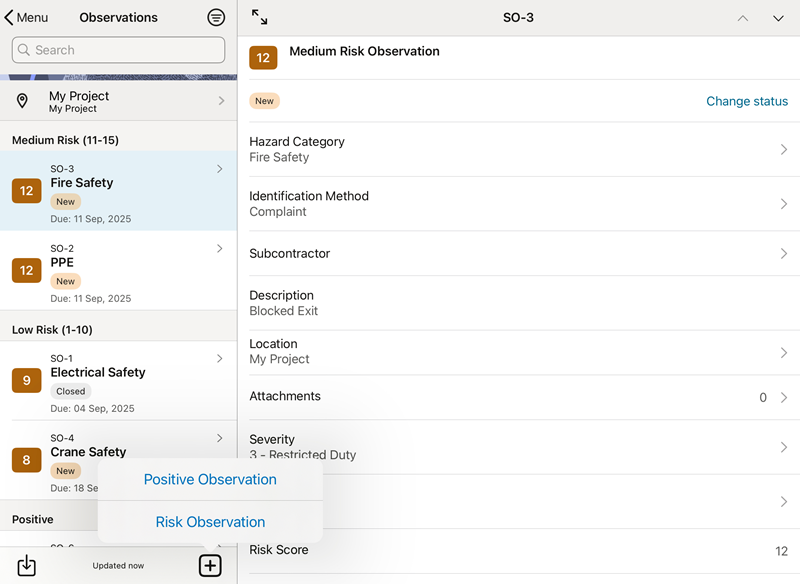Screen dimensions: 800x584
Task: Click the location pin icon for My Project
Action: point(23,101)
